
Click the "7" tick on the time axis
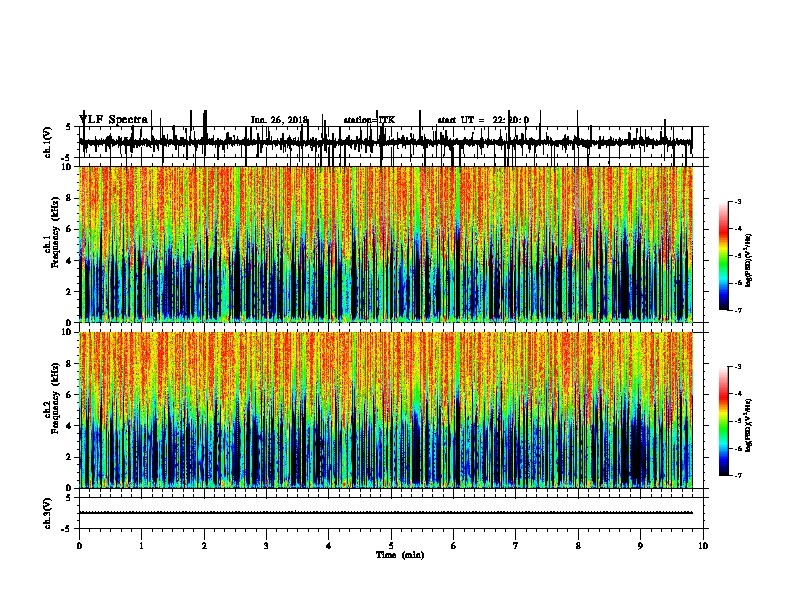coord(516,546)
